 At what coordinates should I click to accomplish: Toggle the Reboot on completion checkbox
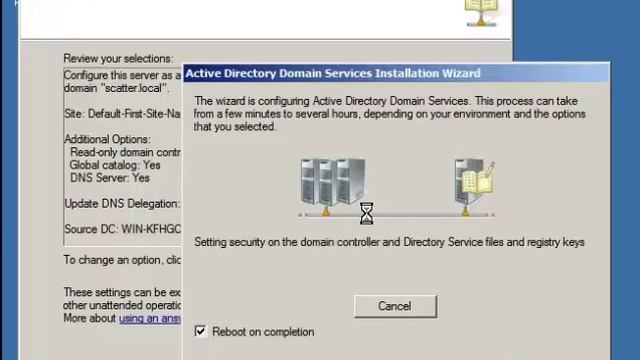[200, 331]
